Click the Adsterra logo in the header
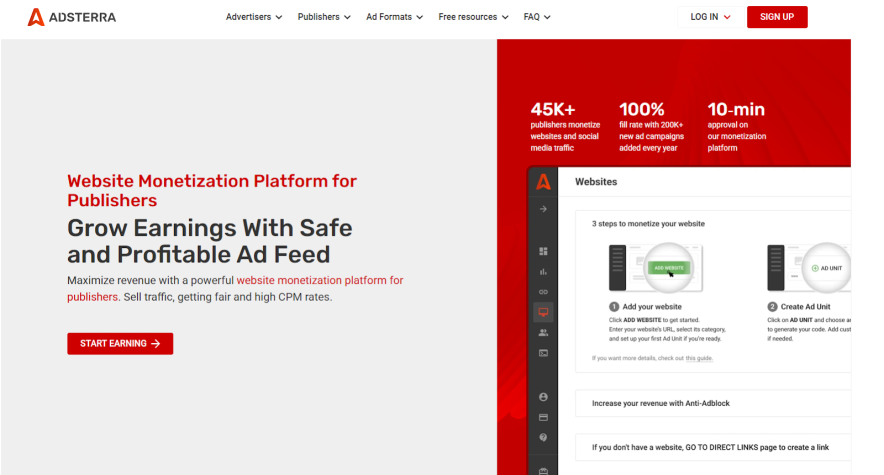The height and width of the screenshot is (475, 884). [71, 17]
